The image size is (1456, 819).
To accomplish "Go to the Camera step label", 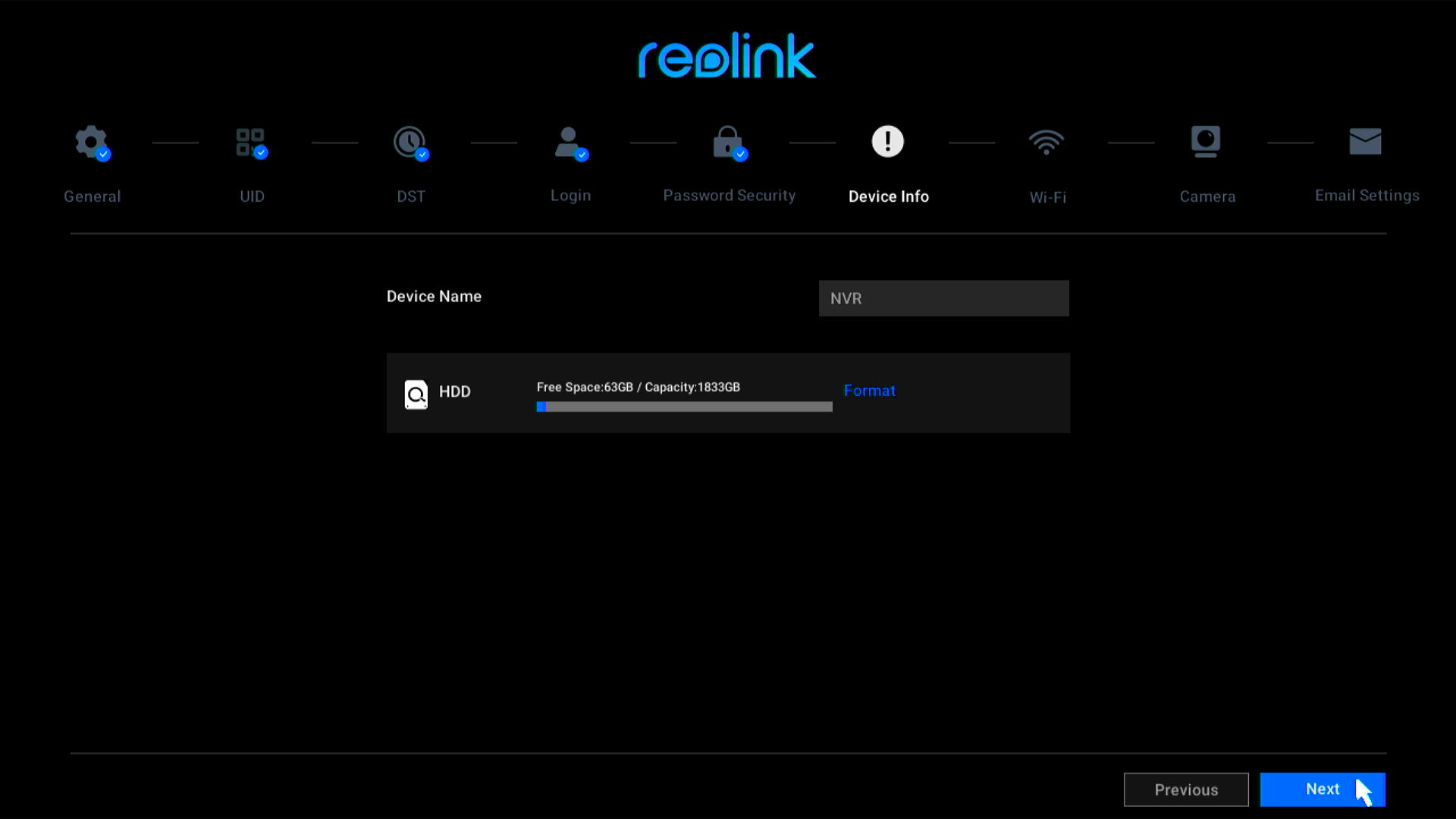I will point(1208,196).
